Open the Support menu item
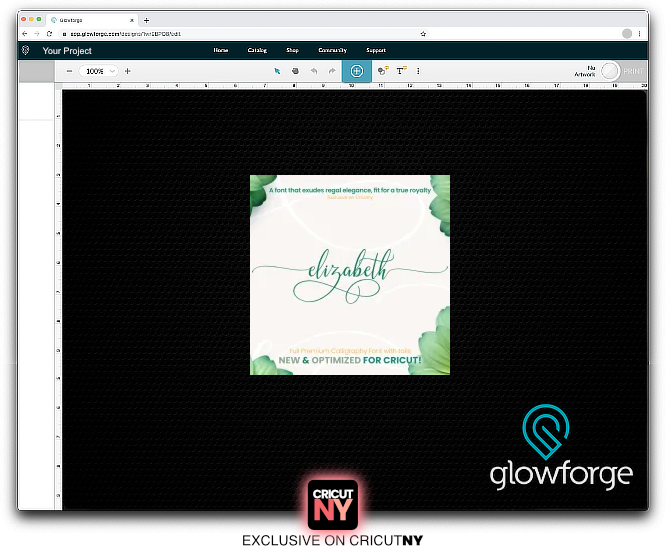 pos(376,50)
